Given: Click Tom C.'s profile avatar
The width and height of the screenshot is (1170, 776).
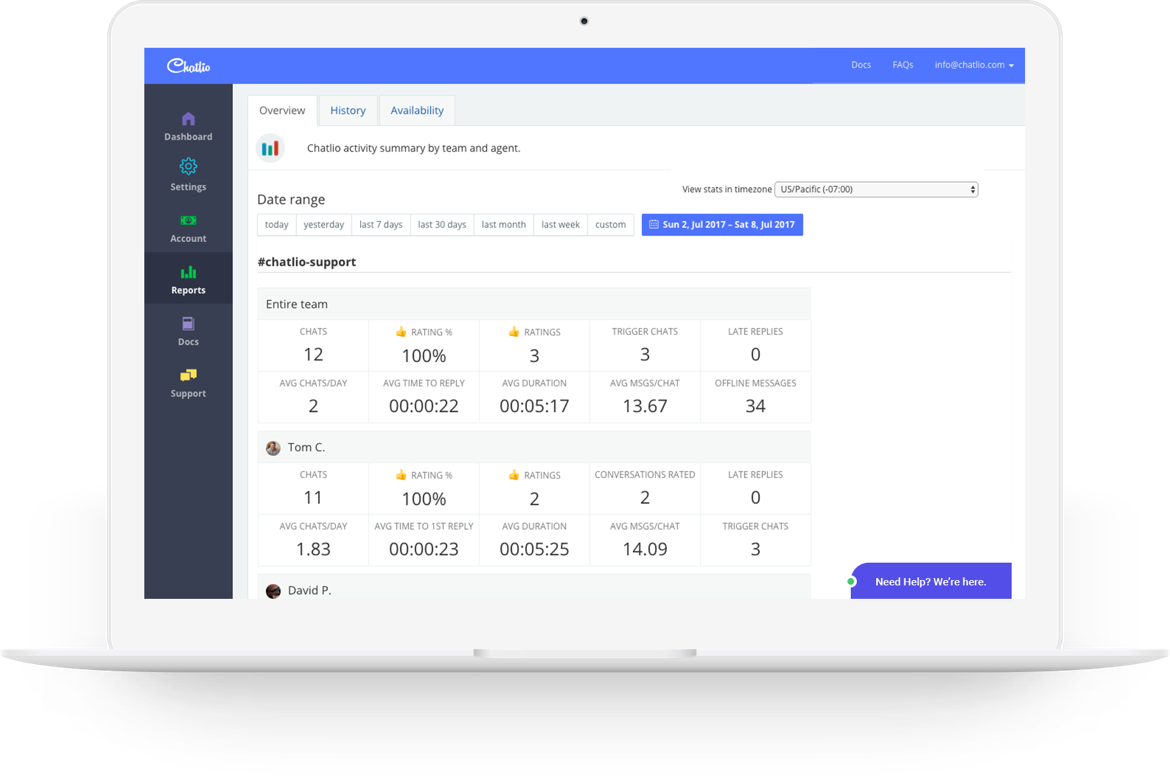Looking at the screenshot, I should (273, 447).
